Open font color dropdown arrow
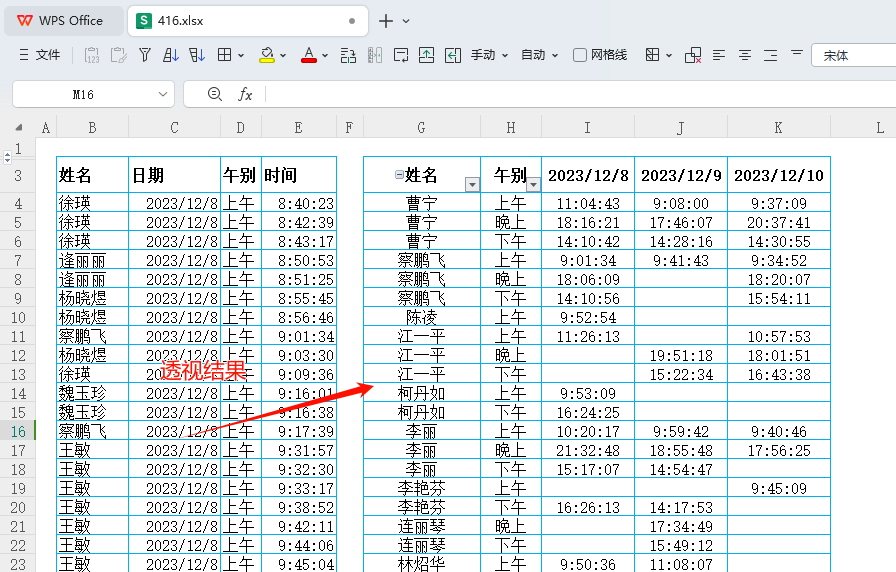Screen dimensions: 896x572 tap(325, 55)
